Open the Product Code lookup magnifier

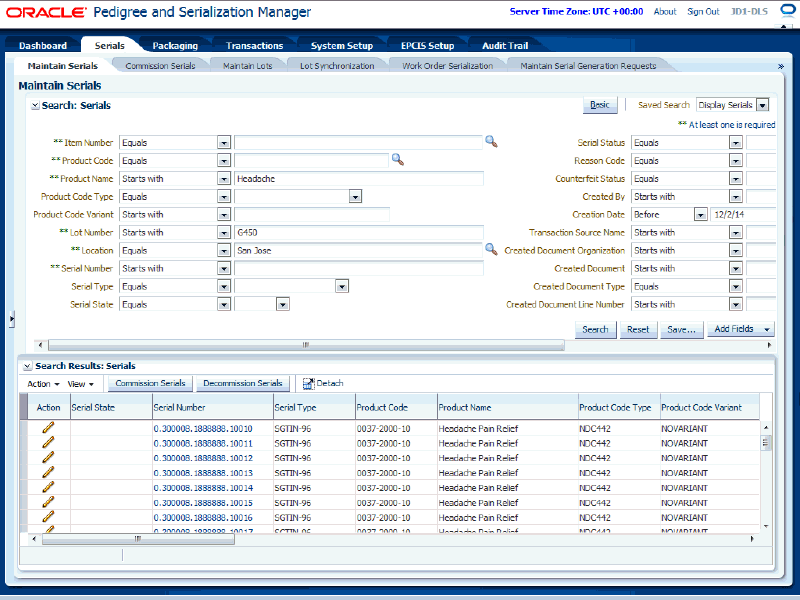[398, 160]
